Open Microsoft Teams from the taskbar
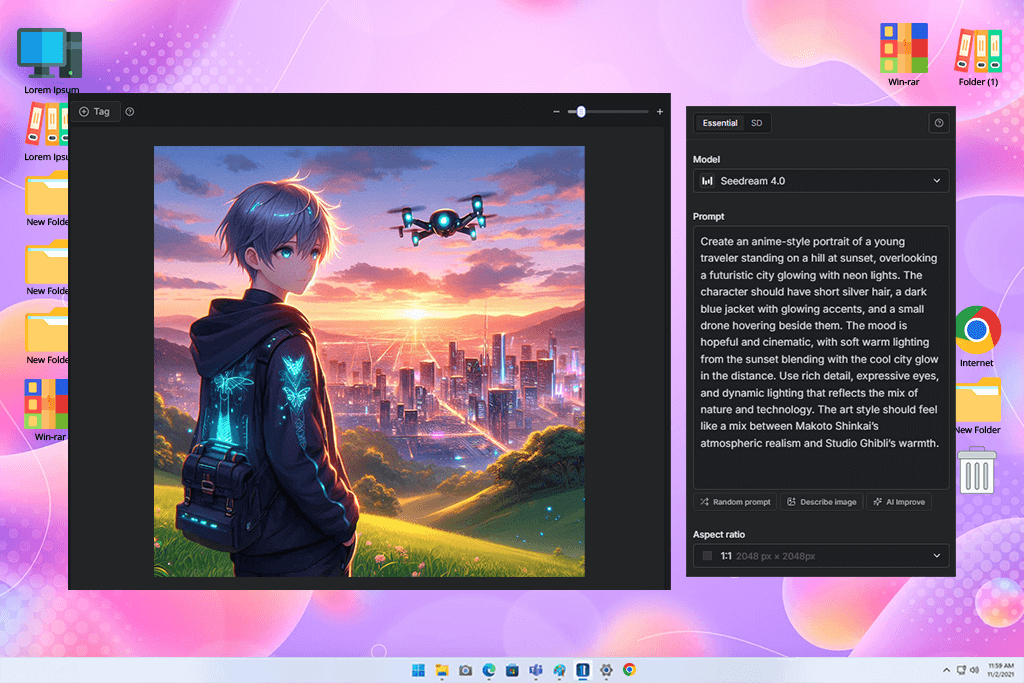 click(536, 670)
